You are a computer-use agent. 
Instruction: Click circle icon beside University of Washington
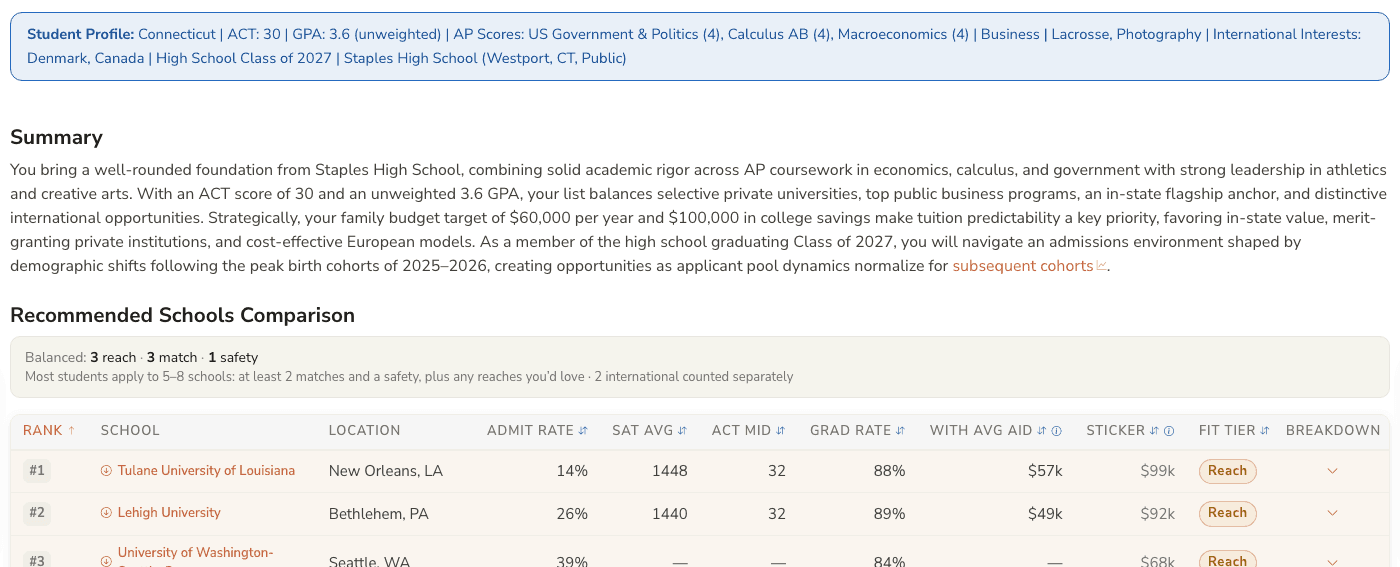(x=106, y=561)
